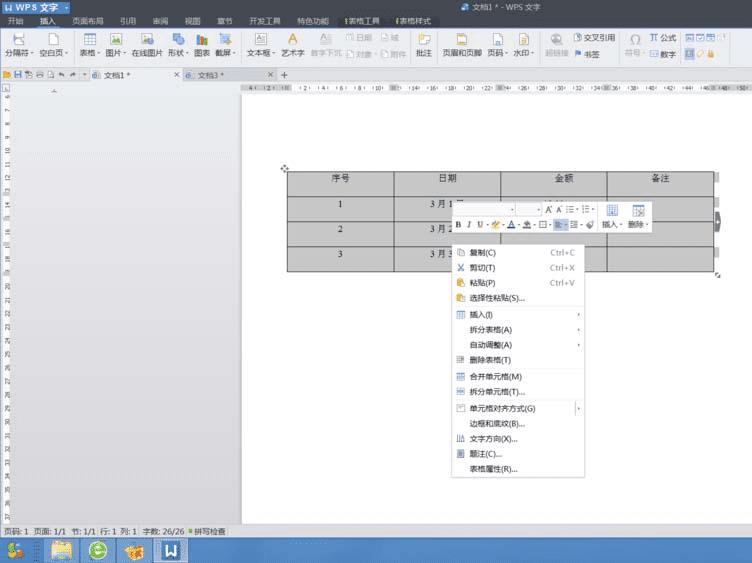Viewport: 752px width, 563px height.
Task: Click font color A in mini toolbar
Action: [511, 224]
